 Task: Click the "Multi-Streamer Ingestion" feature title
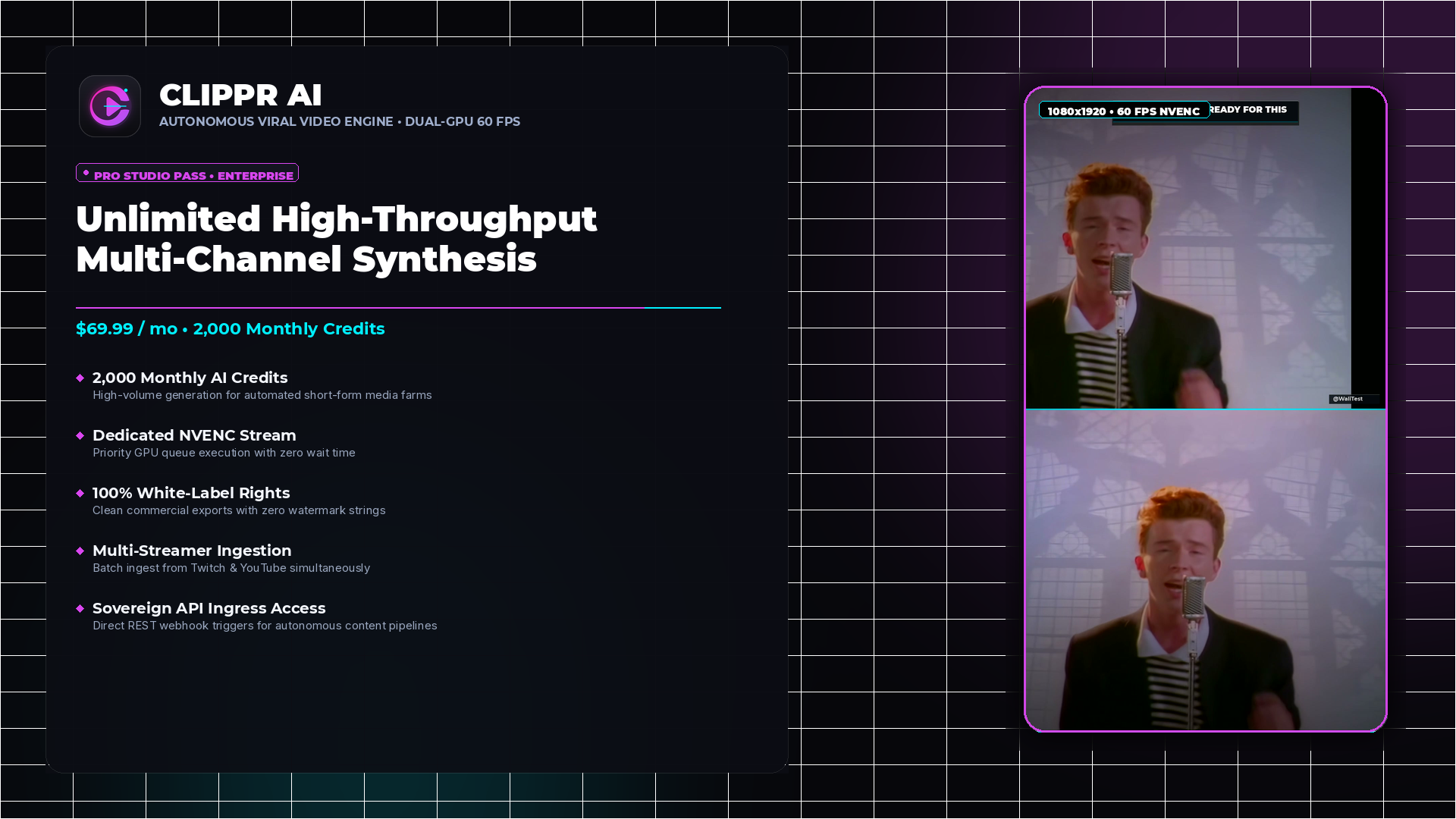(x=192, y=551)
